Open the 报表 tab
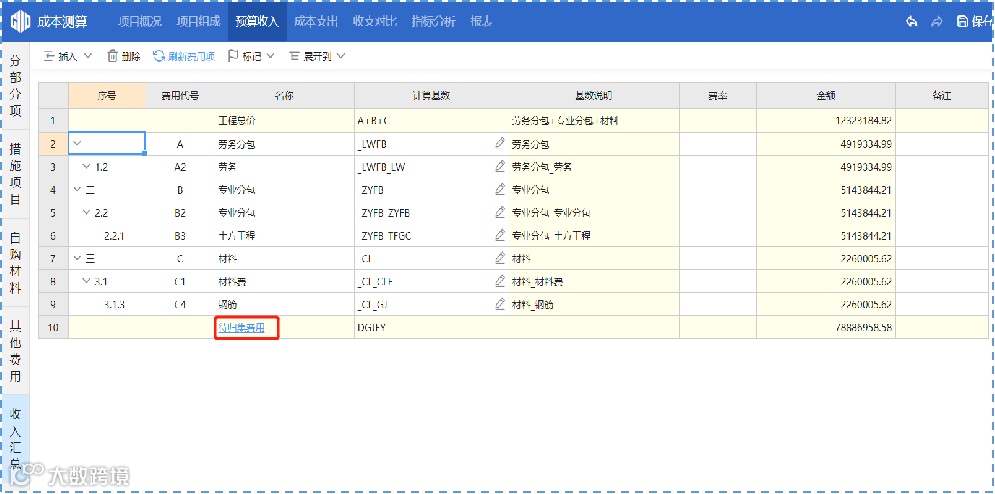 tap(481, 22)
